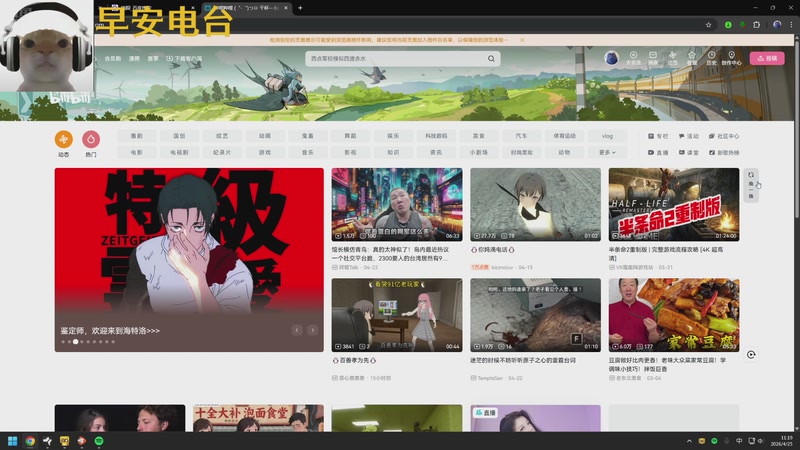Open the user avatar in the header

611,58
